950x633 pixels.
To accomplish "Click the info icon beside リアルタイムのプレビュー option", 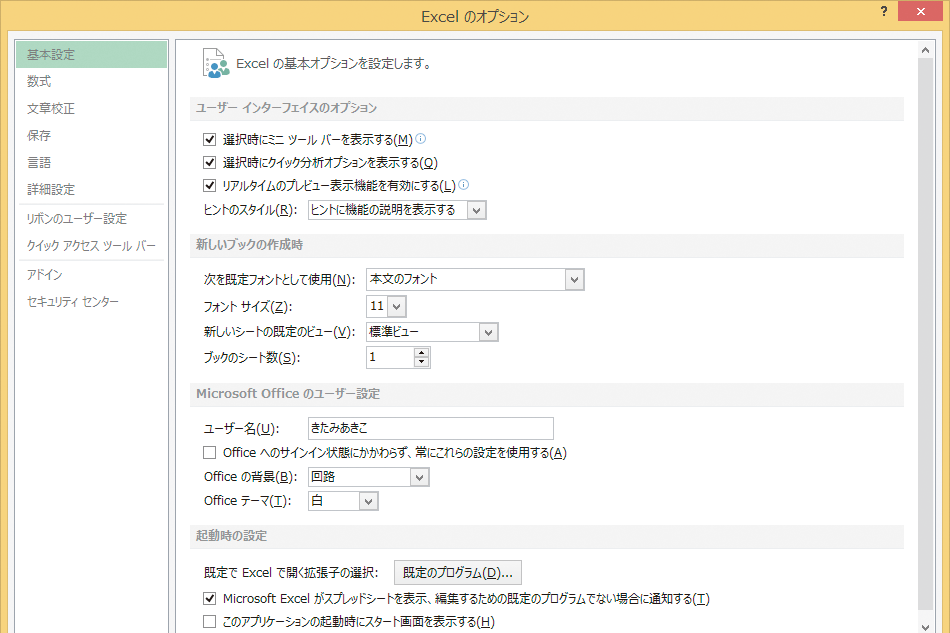I will pos(463,185).
